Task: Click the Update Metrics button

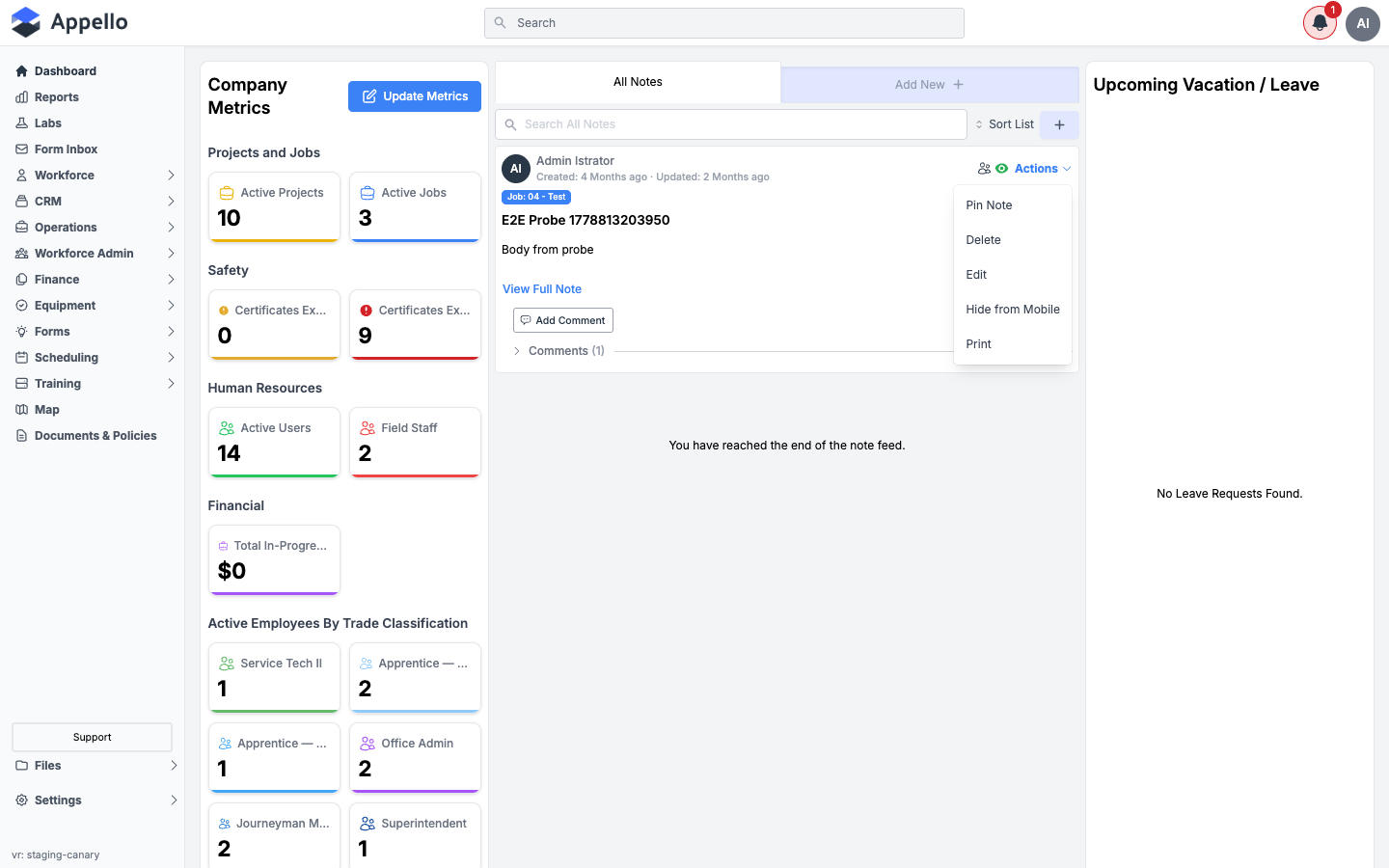Action: (415, 96)
